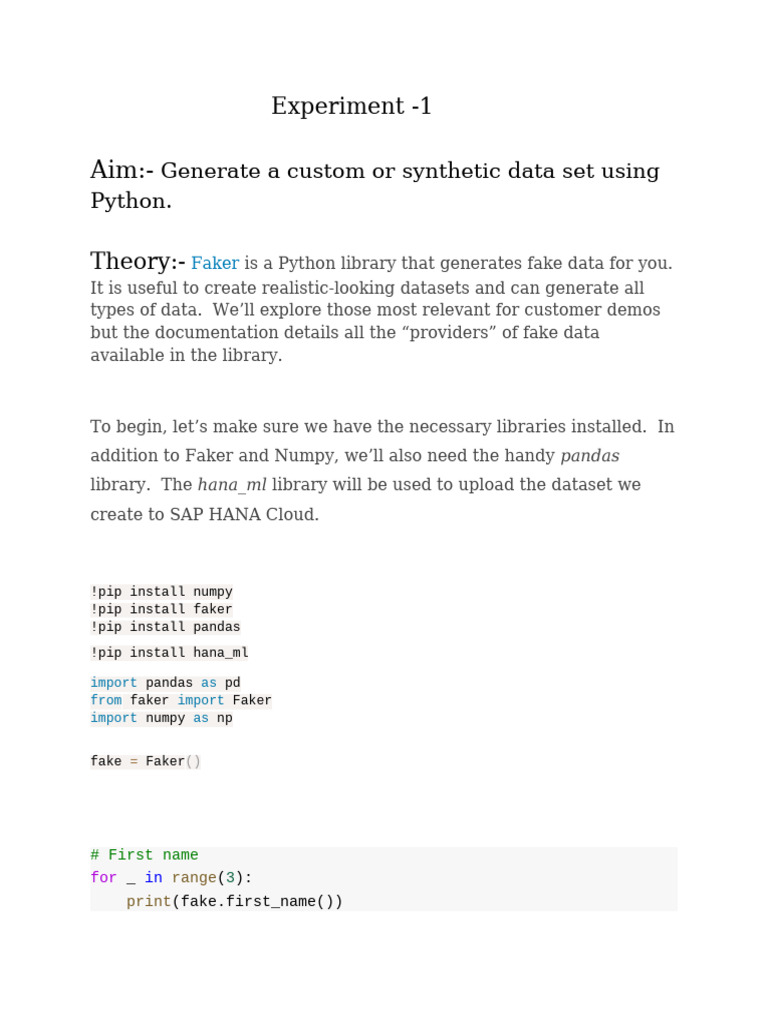
Task: Click the "!pip install numpy" code line
Action: tap(161, 592)
